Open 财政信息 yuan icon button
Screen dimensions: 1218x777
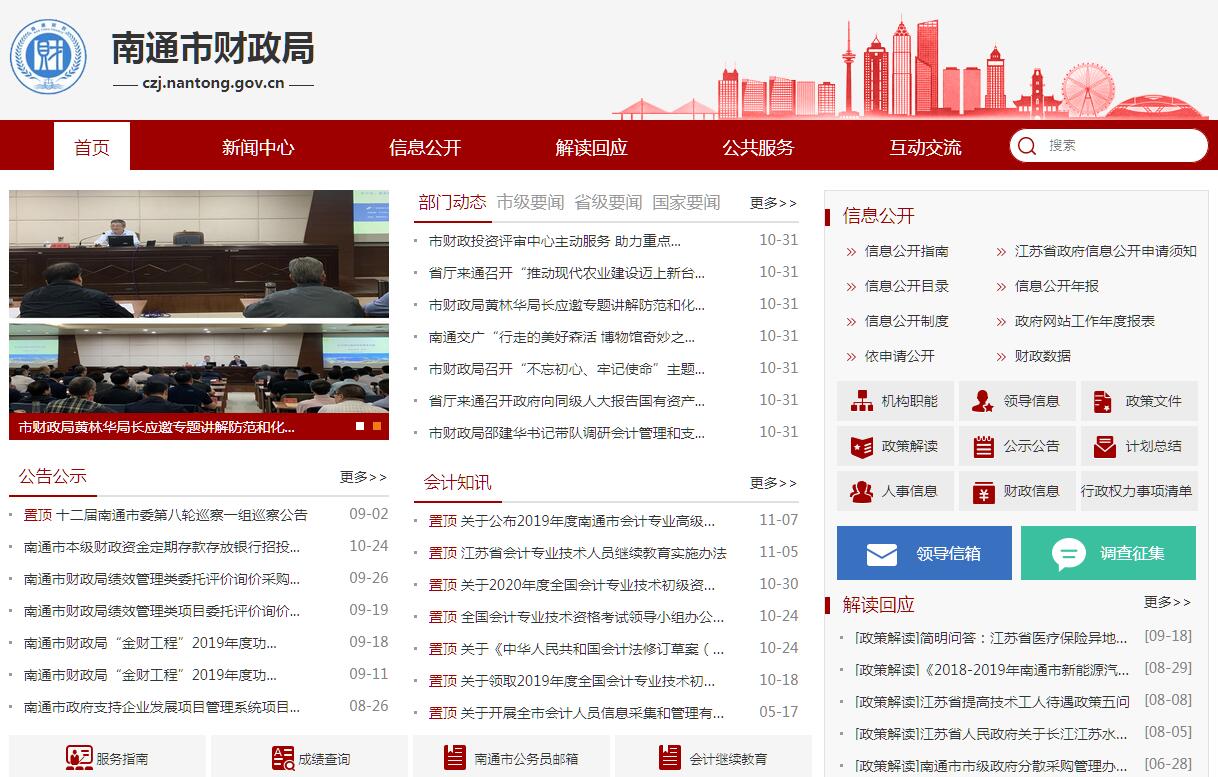click(983, 491)
